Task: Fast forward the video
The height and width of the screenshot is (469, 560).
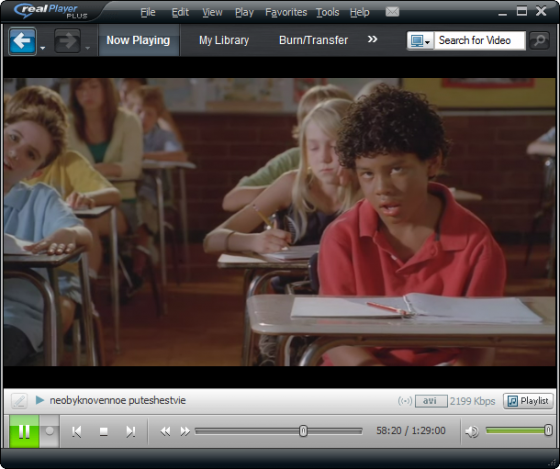Action: coord(185,431)
